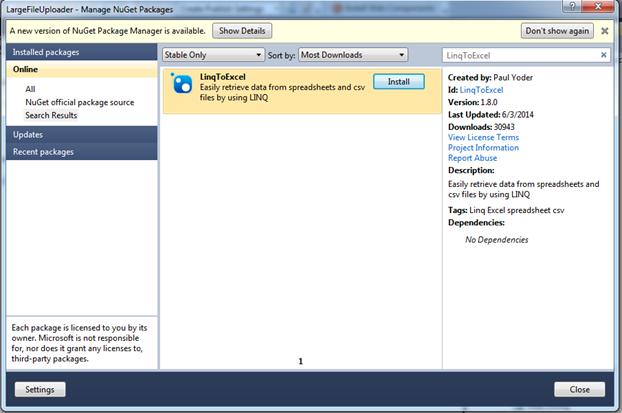Close the Manage NuGet Packages window
The image size is (622, 413).
tap(598, 6)
